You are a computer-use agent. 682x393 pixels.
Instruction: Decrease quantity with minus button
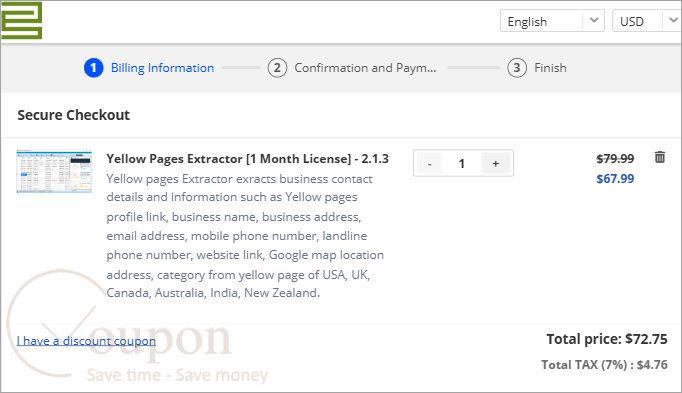tap(429, 163)
